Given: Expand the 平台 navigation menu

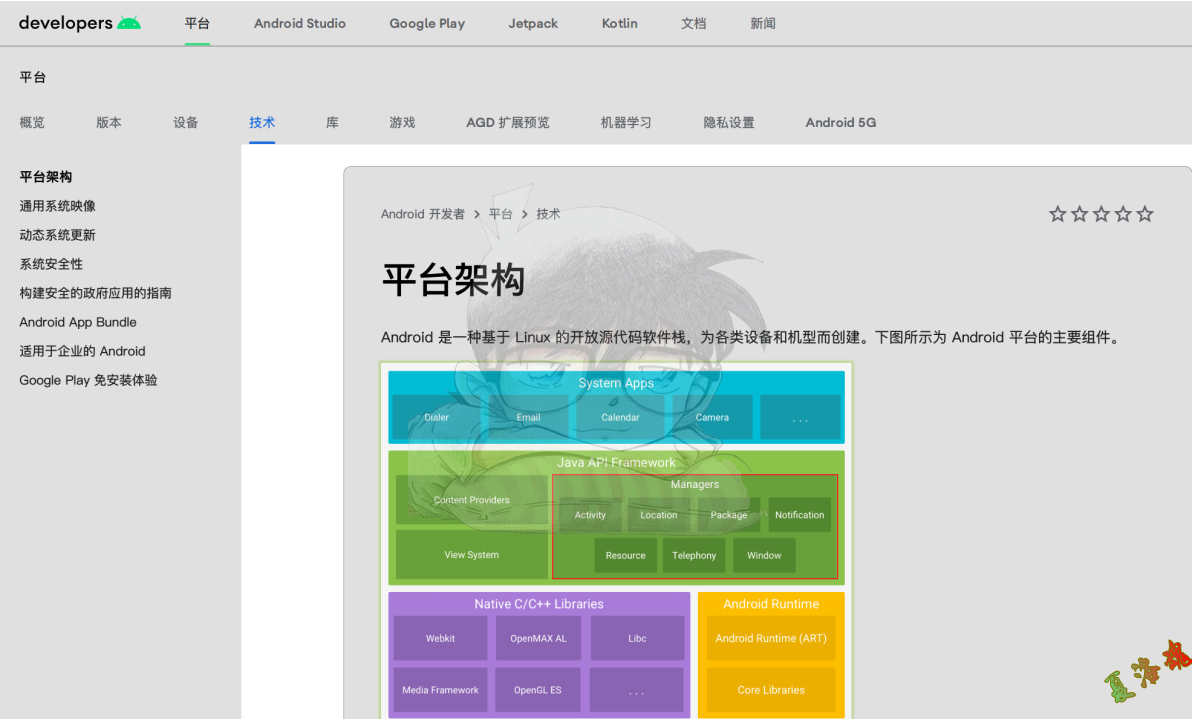Looking at the screenshot, I should pyautogui.click(x=197, y=23).
